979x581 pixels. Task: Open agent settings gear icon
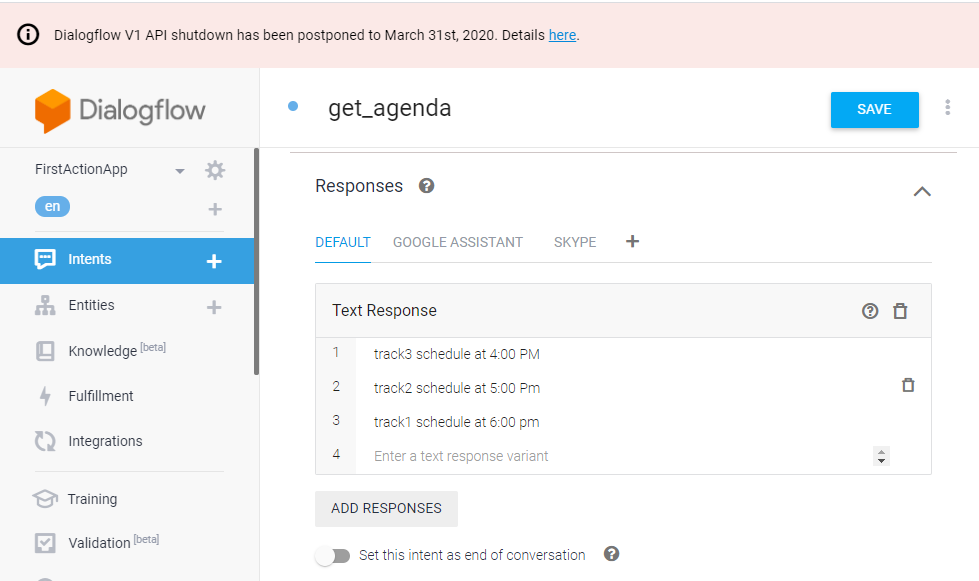215,170
